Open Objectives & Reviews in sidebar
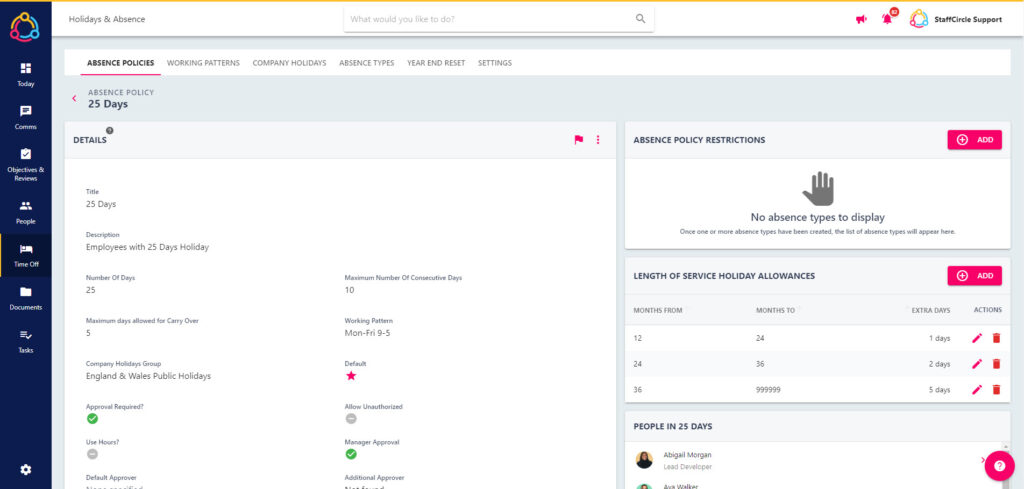Image resolution: width=1024 pixels, height=489 pixels. click(25, 164)
